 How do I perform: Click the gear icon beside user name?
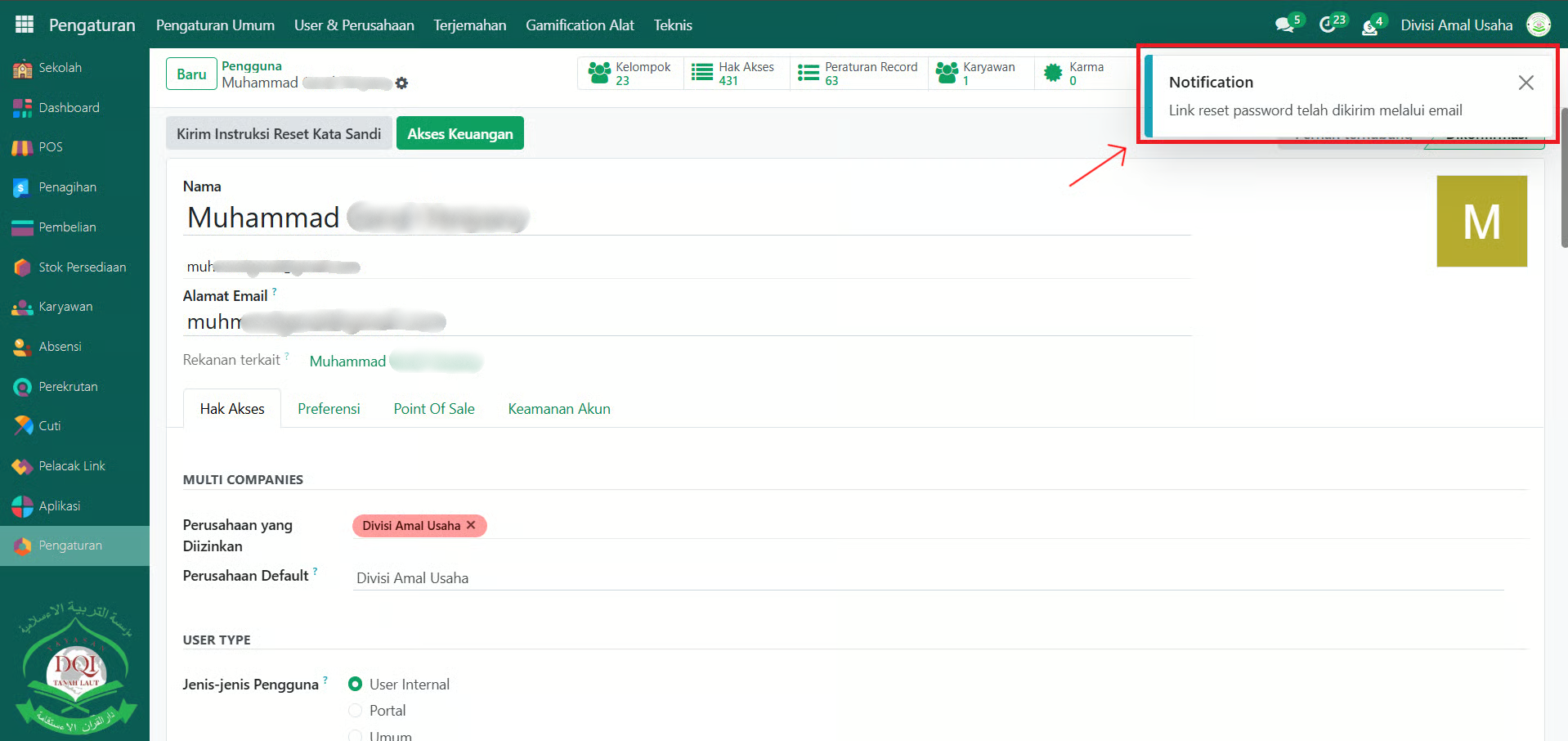(401, 83)
